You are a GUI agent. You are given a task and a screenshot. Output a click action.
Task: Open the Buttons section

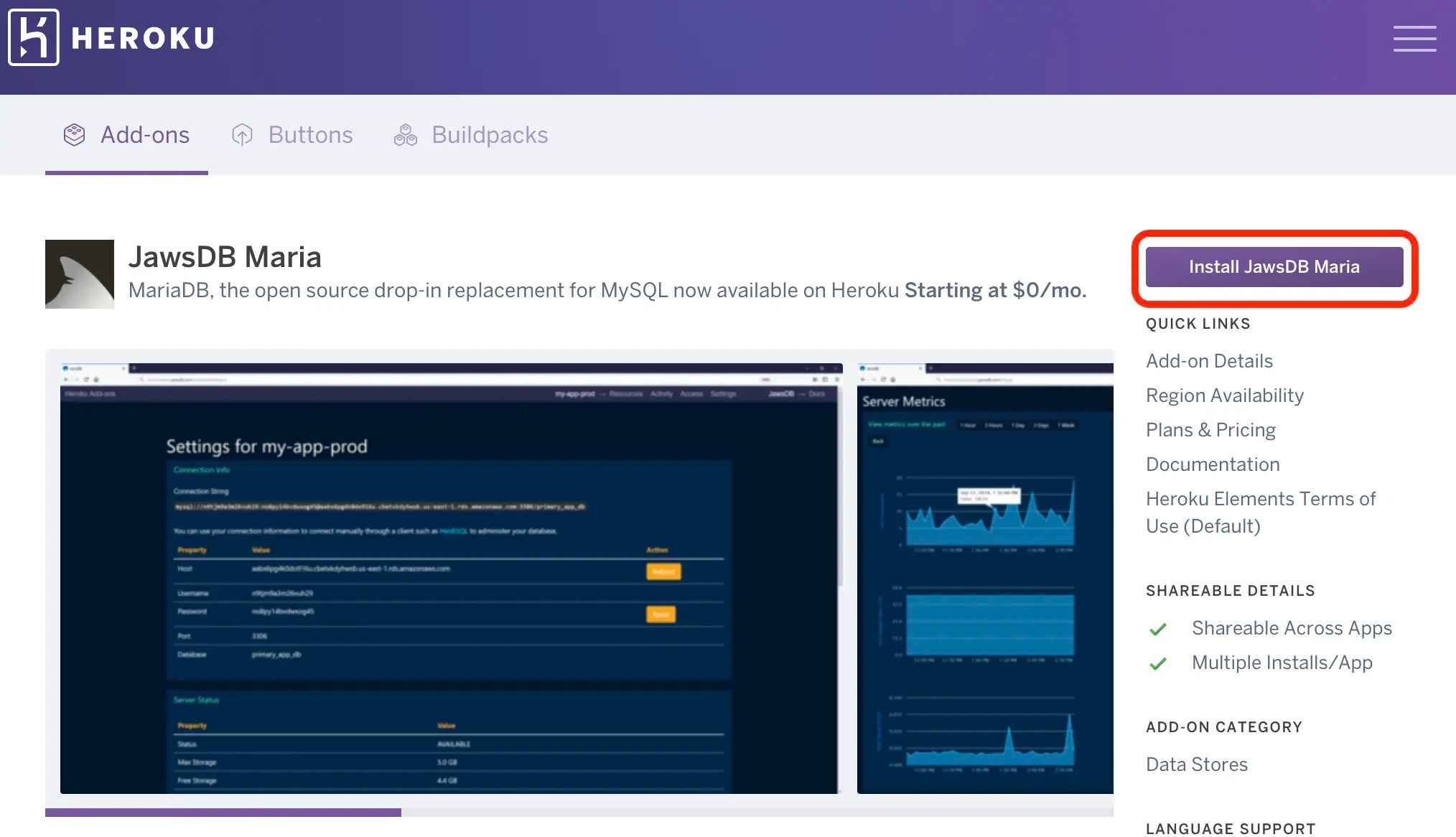[311, 134]
